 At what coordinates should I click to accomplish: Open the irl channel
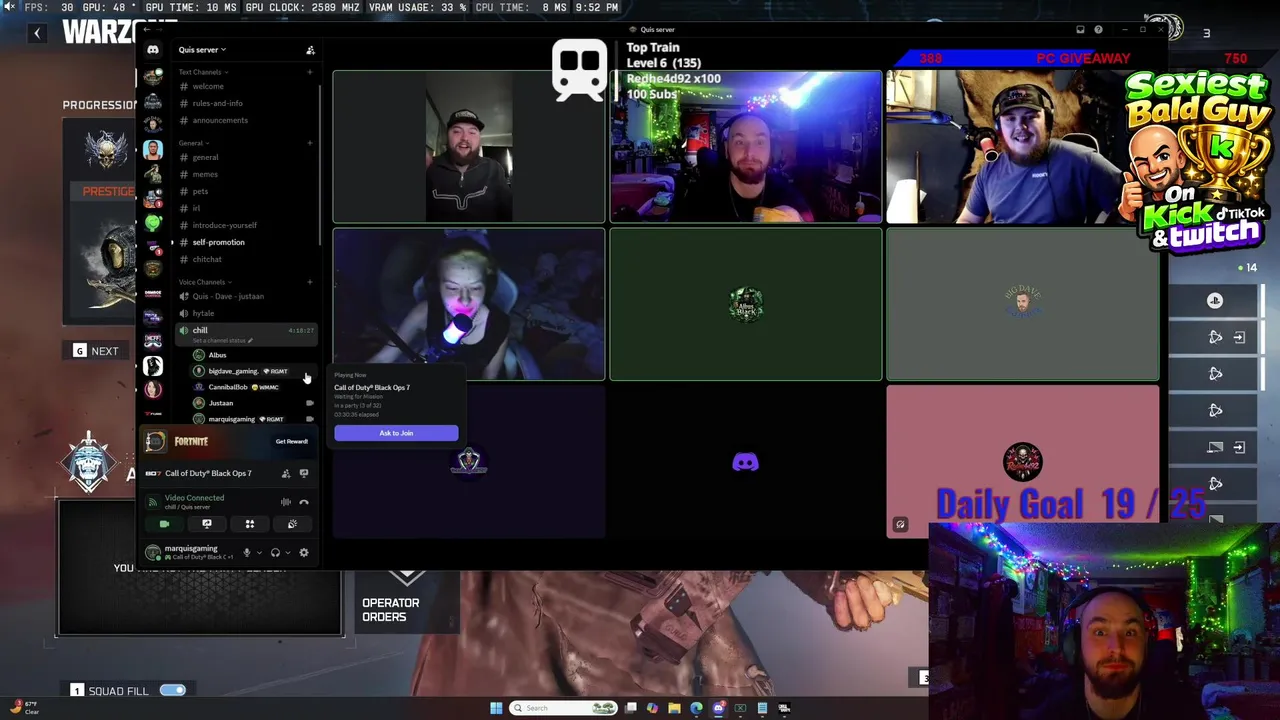click(x=245, y=208)
